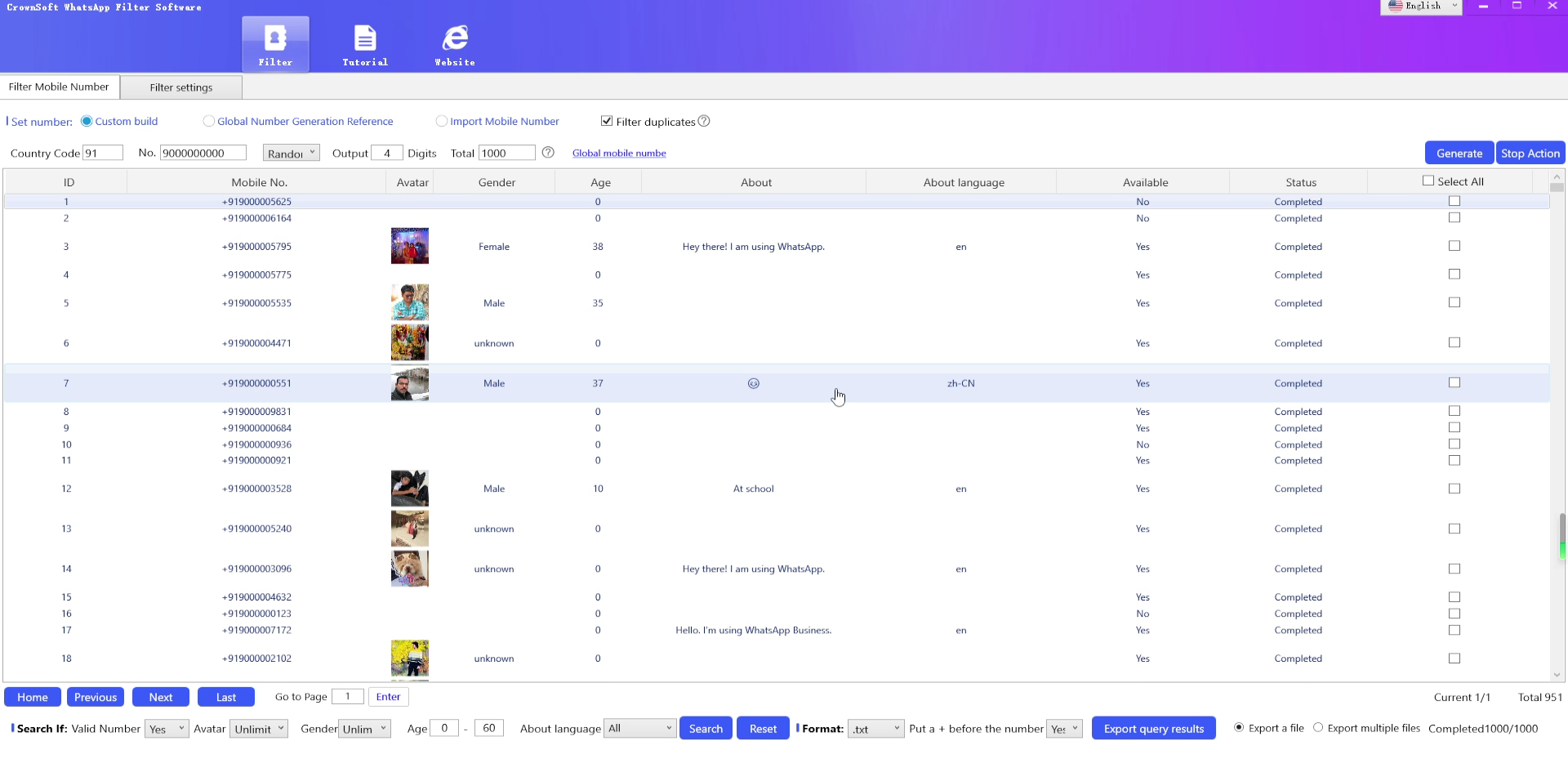
Task: Check the checkbox for row 12
Action: click(x=1454, y=489)
